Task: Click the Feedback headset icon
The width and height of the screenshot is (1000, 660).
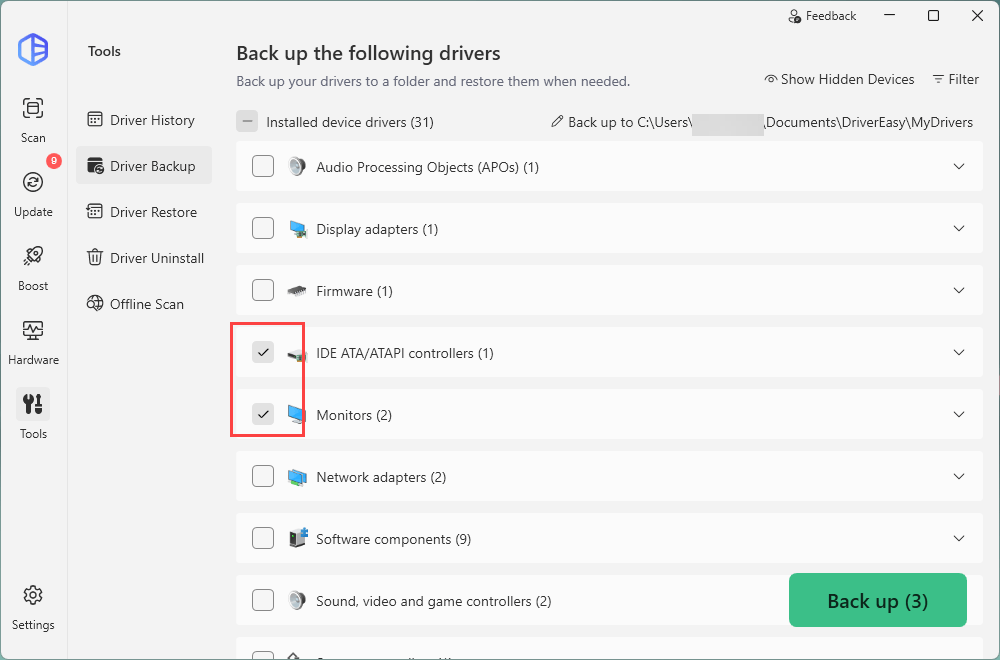Action: pyautogui.click(x=795, y=16)
